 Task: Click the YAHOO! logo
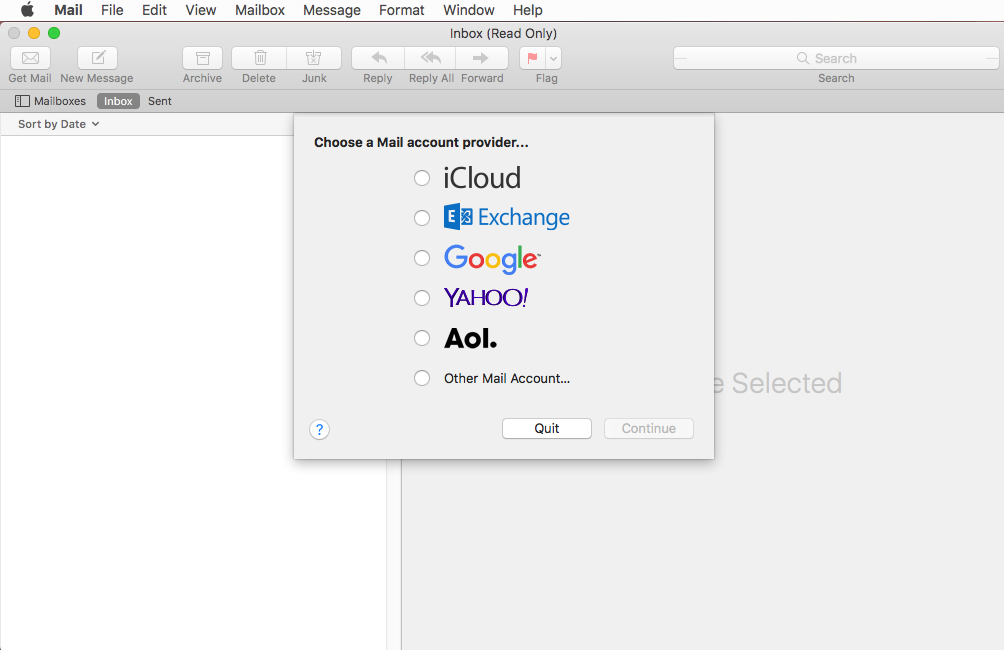pos(486,298)
